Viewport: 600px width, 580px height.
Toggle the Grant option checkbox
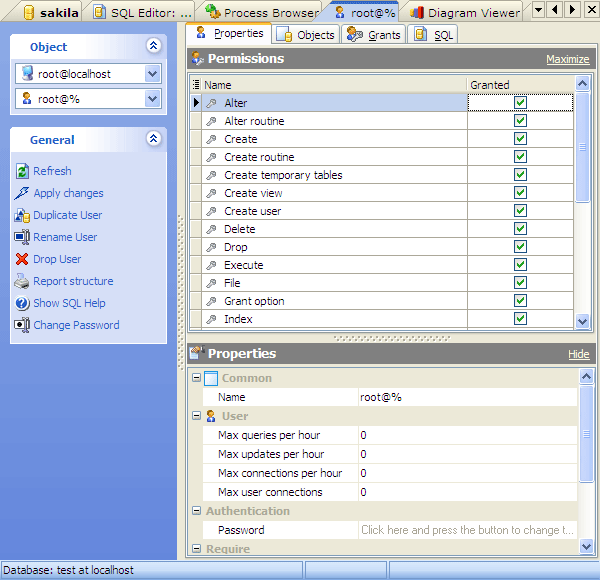(x=520, y=301)
